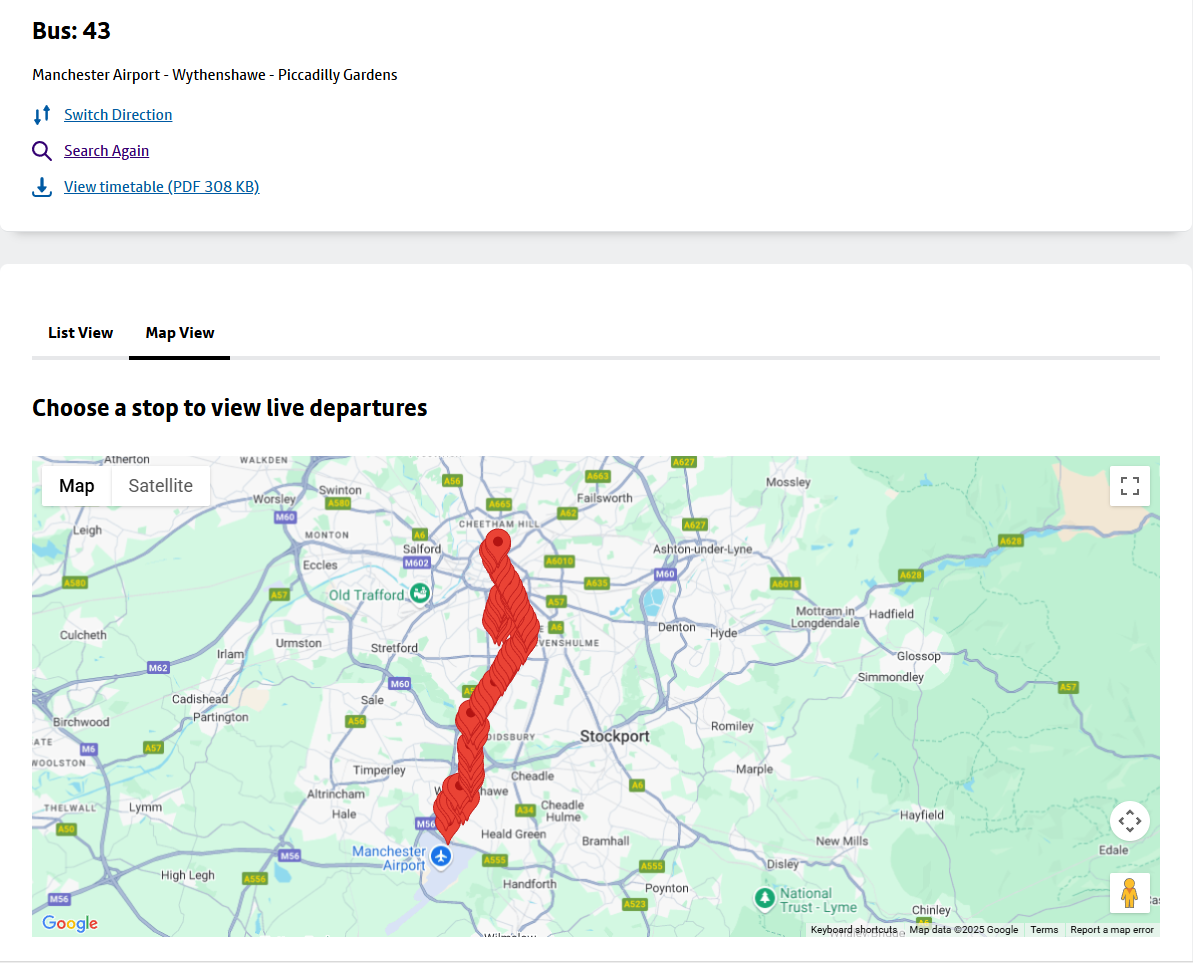Click the National Trust Lyme marker

[x=765, y=897]
